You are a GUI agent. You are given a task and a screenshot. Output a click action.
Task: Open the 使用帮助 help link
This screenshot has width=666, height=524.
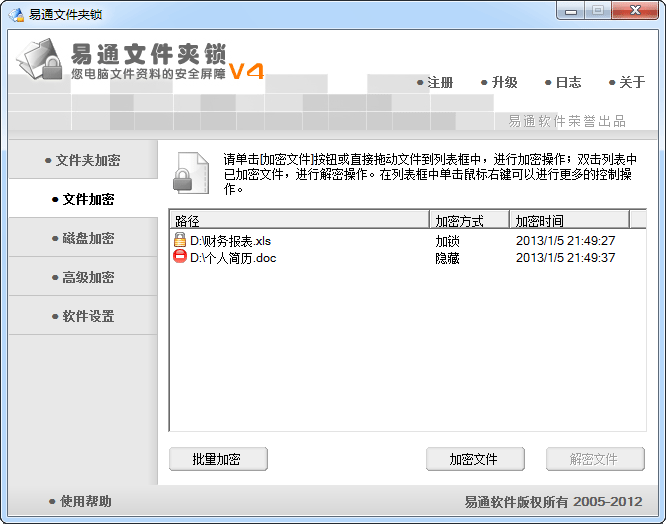tap(80, 501)
